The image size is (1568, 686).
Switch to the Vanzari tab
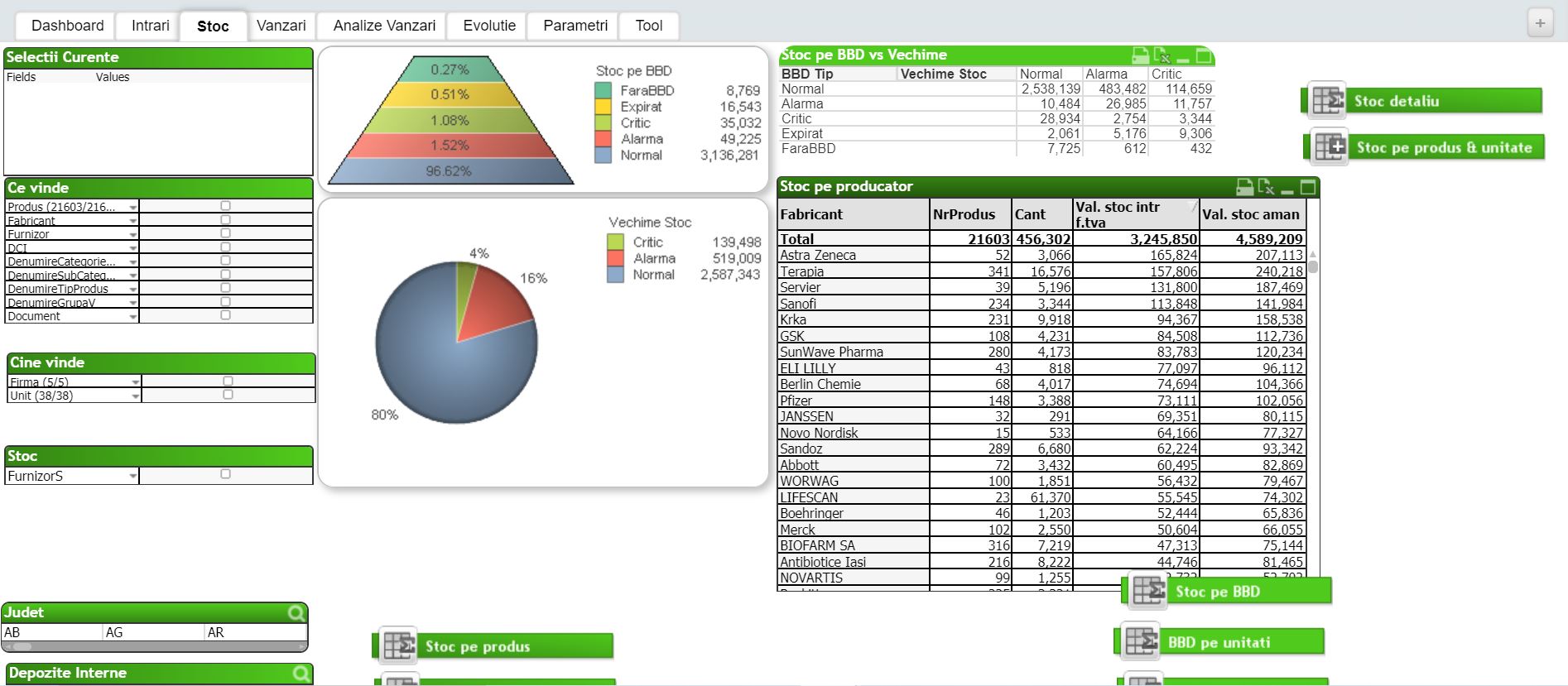click(281, 26)
